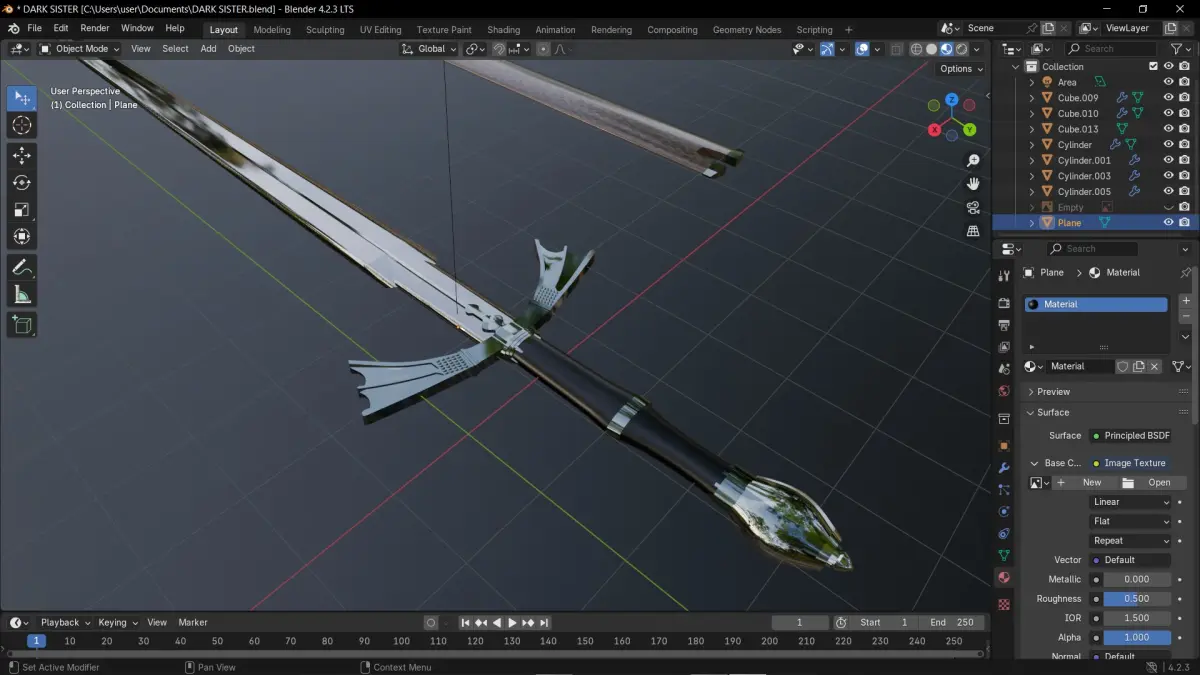This screenshot has width=1200, height=675.
Task: Choose the Rotate tool
Action: pos(22,182)
